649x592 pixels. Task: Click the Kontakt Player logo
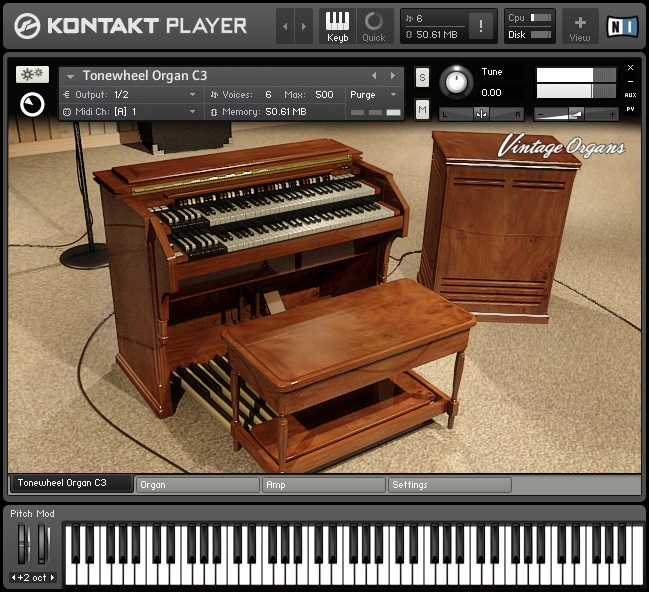pos(130,26)
